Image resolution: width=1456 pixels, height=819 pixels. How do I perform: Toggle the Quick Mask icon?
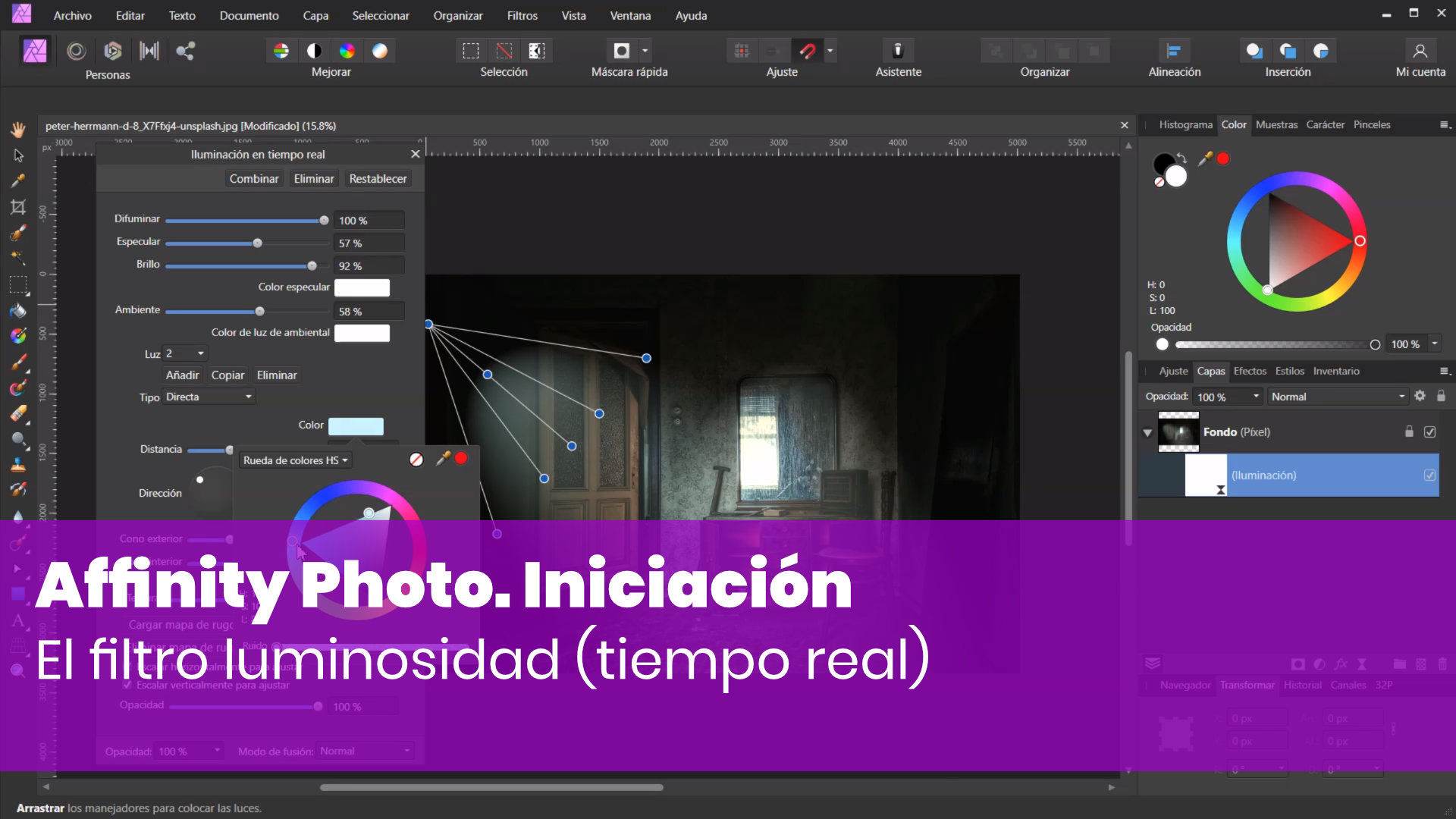[x=622, y=51]
